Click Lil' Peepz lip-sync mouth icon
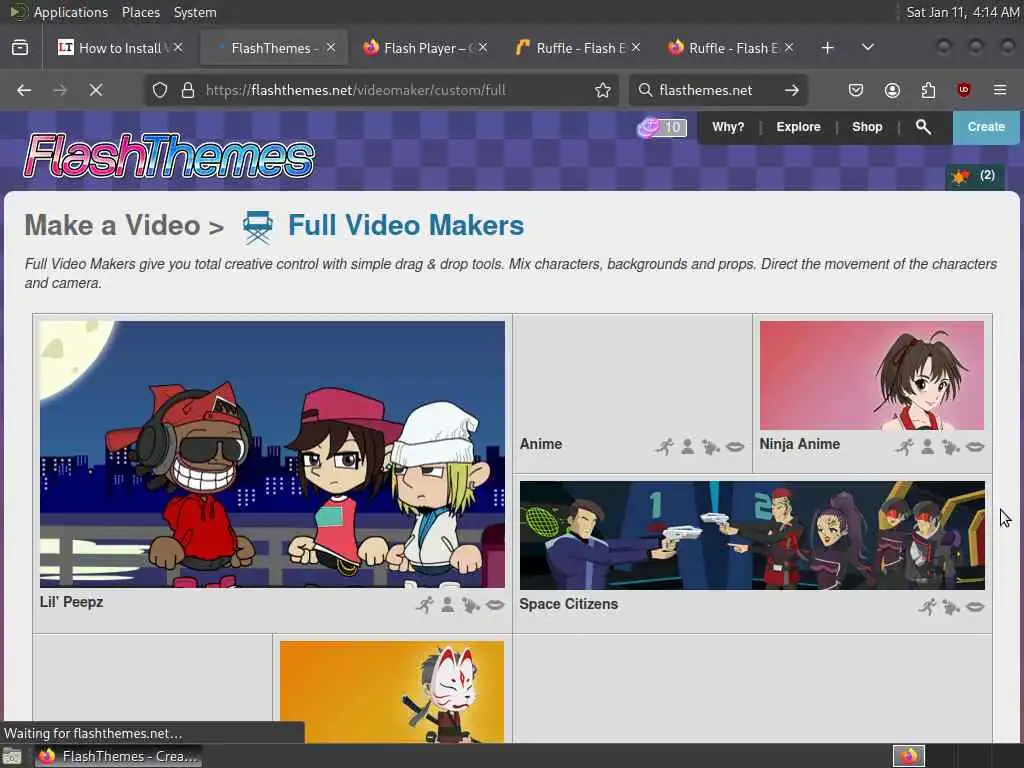The image size is (1024, 768). [495, 605]
